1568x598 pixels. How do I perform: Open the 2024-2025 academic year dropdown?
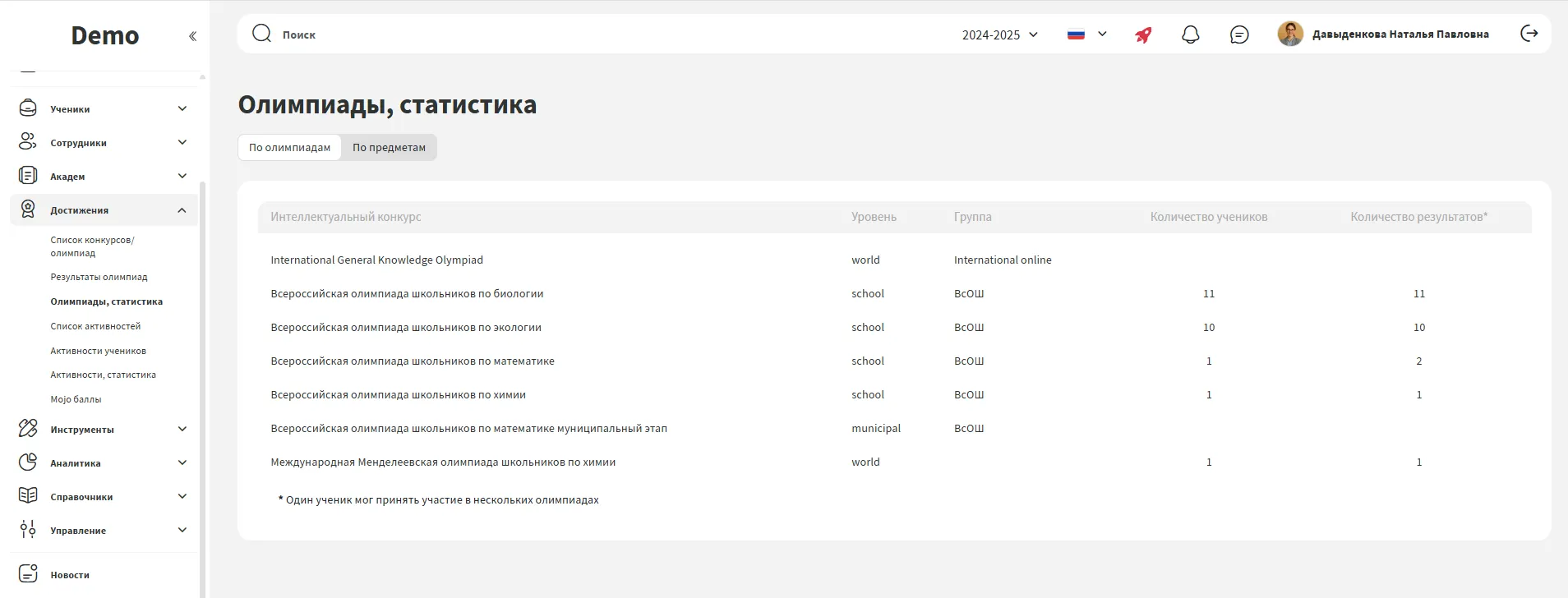coord(1000,34)
